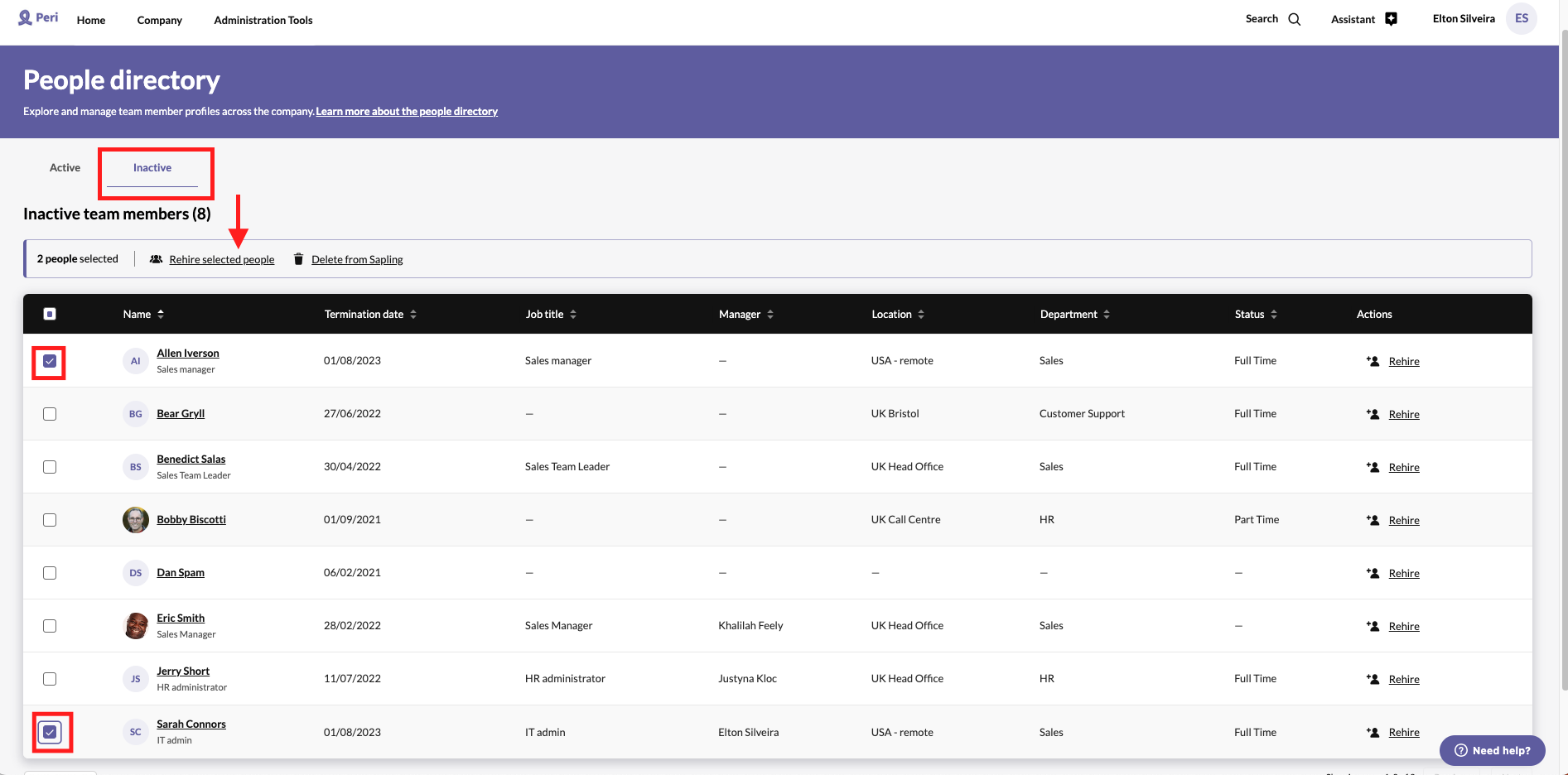Click the group icon beside Rehire selected people

(156, 259)
